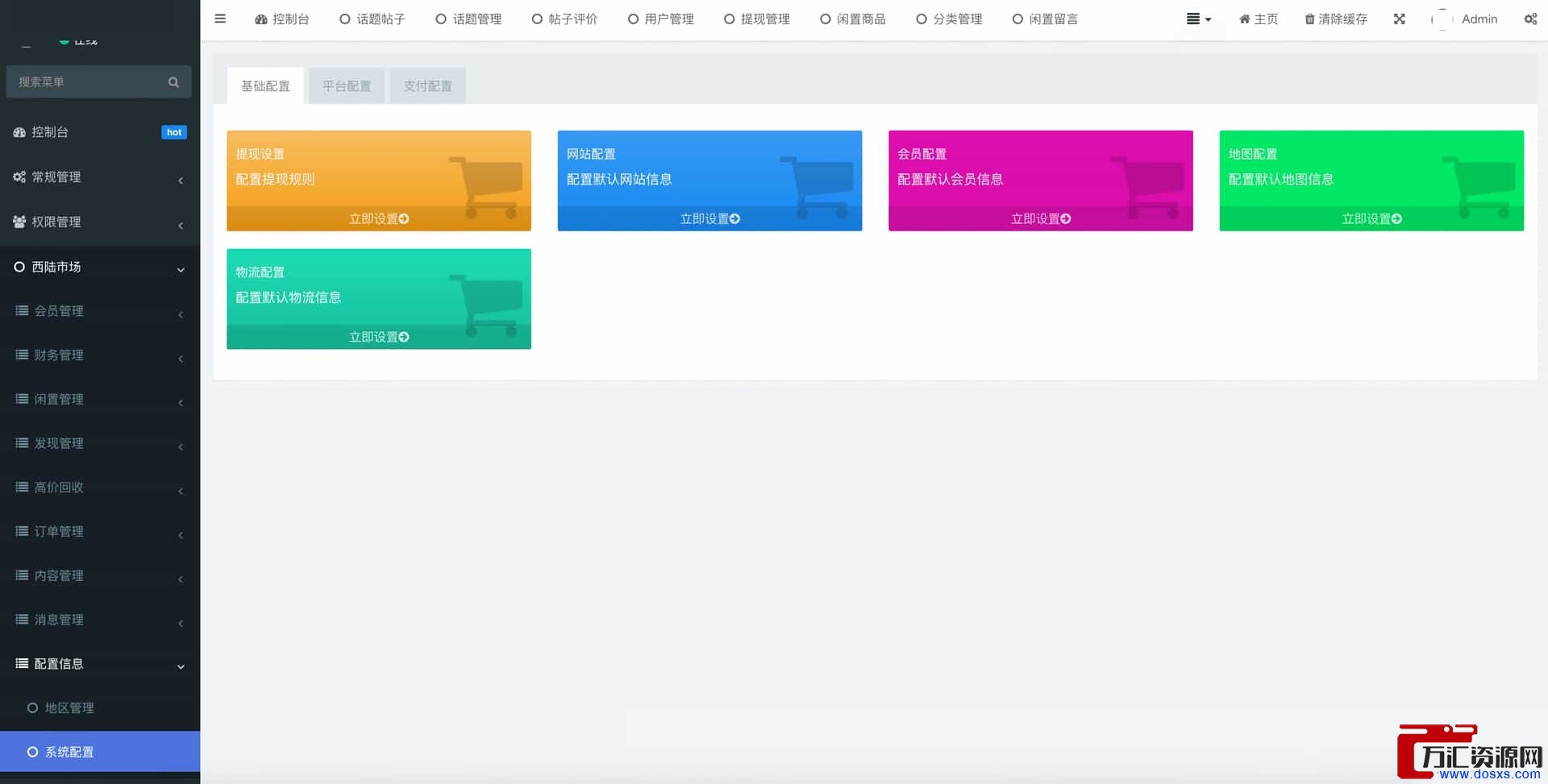
Task: Collapse the 配置信息 submenu arrow
Action: pos(181,667)
